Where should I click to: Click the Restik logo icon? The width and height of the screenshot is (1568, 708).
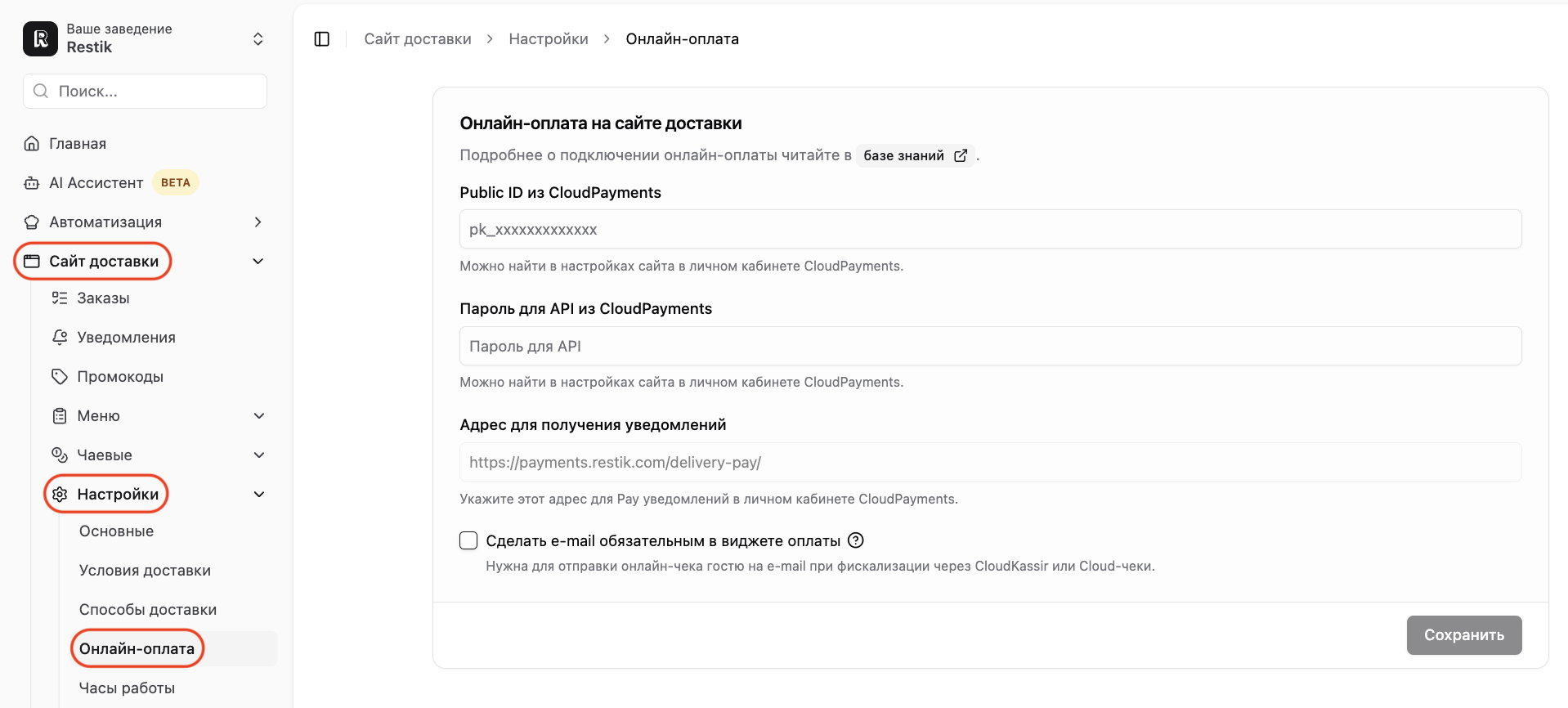click(40, 38)
